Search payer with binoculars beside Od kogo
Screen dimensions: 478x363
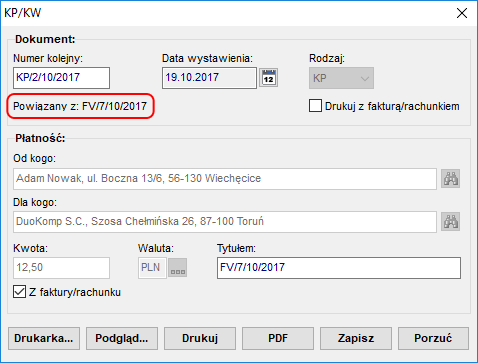click(450, 179)
